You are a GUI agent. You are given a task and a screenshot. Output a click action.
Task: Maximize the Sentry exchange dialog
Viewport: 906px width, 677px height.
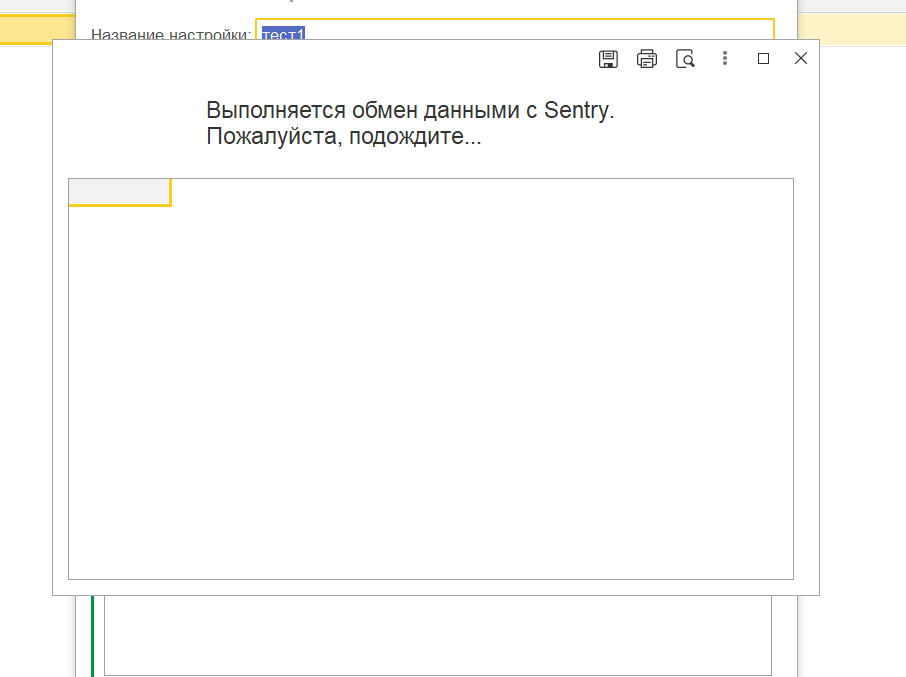(x=763, y=58)
